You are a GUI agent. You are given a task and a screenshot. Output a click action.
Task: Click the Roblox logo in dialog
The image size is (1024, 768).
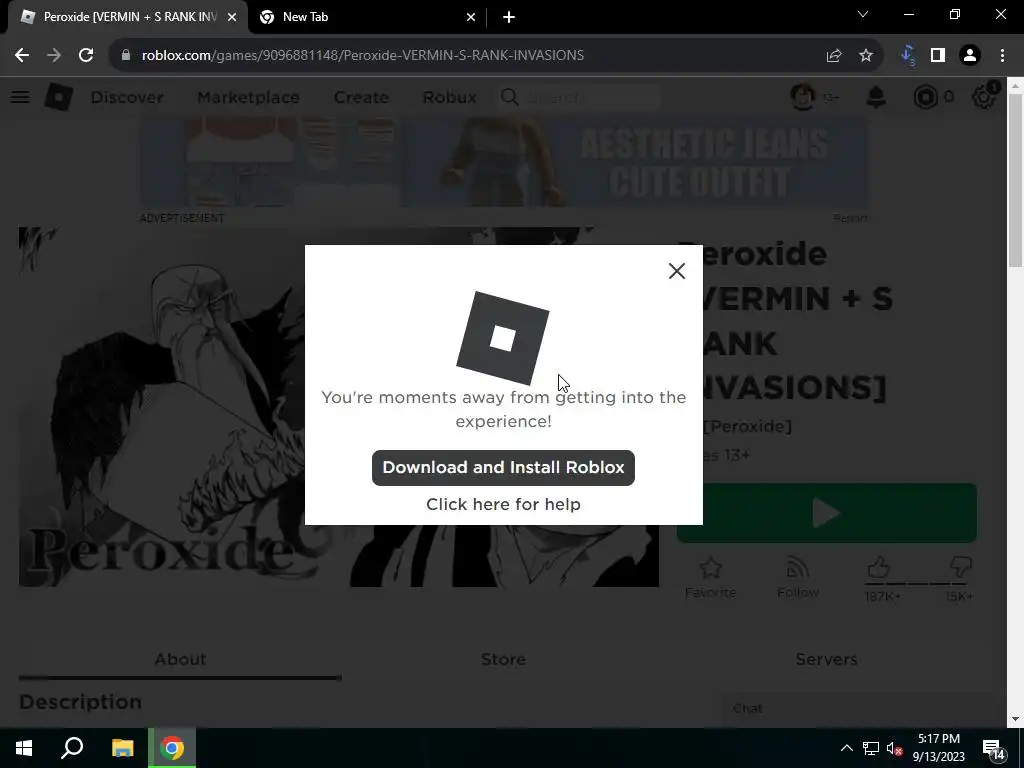coord(502,338)
